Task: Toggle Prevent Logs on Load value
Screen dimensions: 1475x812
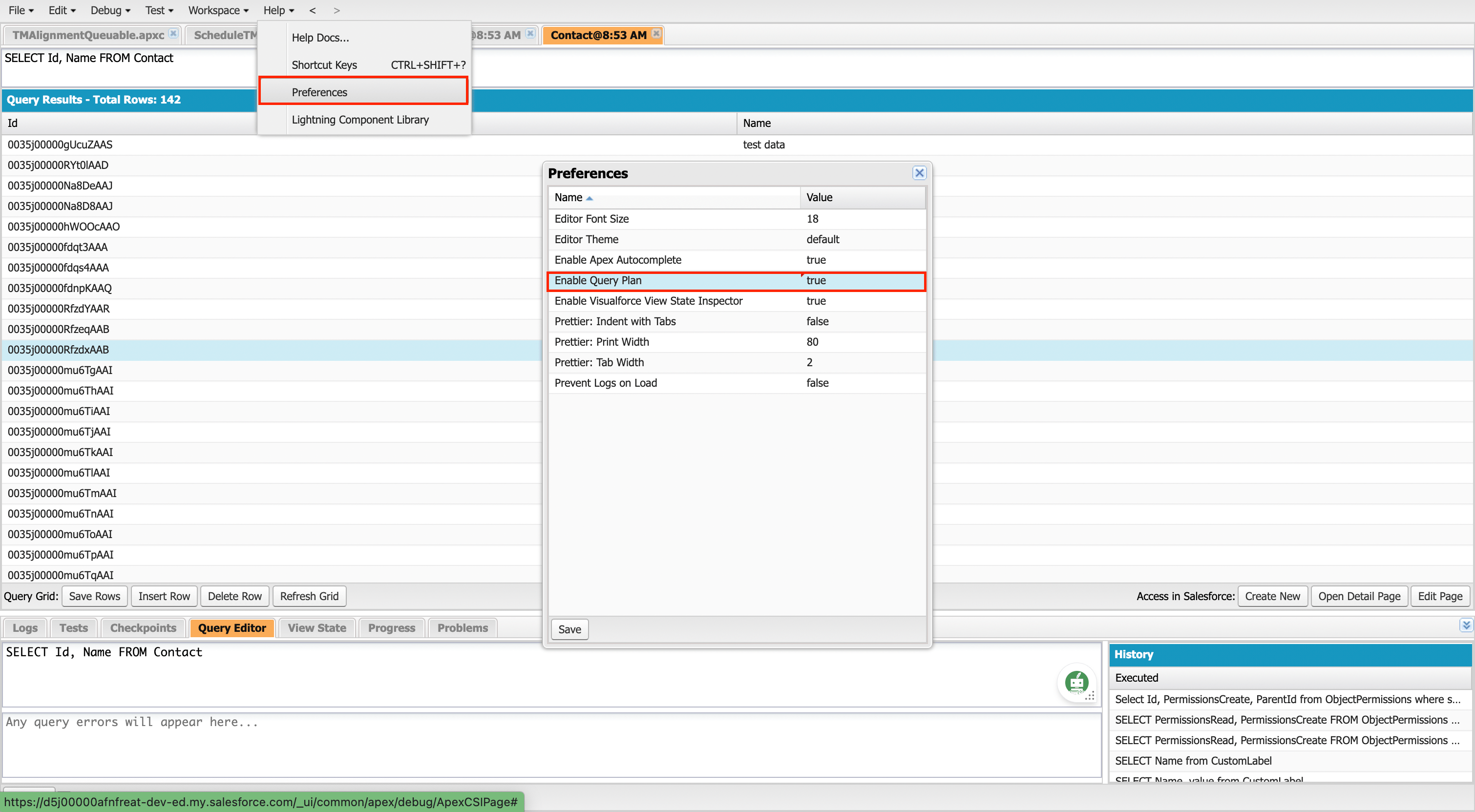Action: [x=817, y=383]
